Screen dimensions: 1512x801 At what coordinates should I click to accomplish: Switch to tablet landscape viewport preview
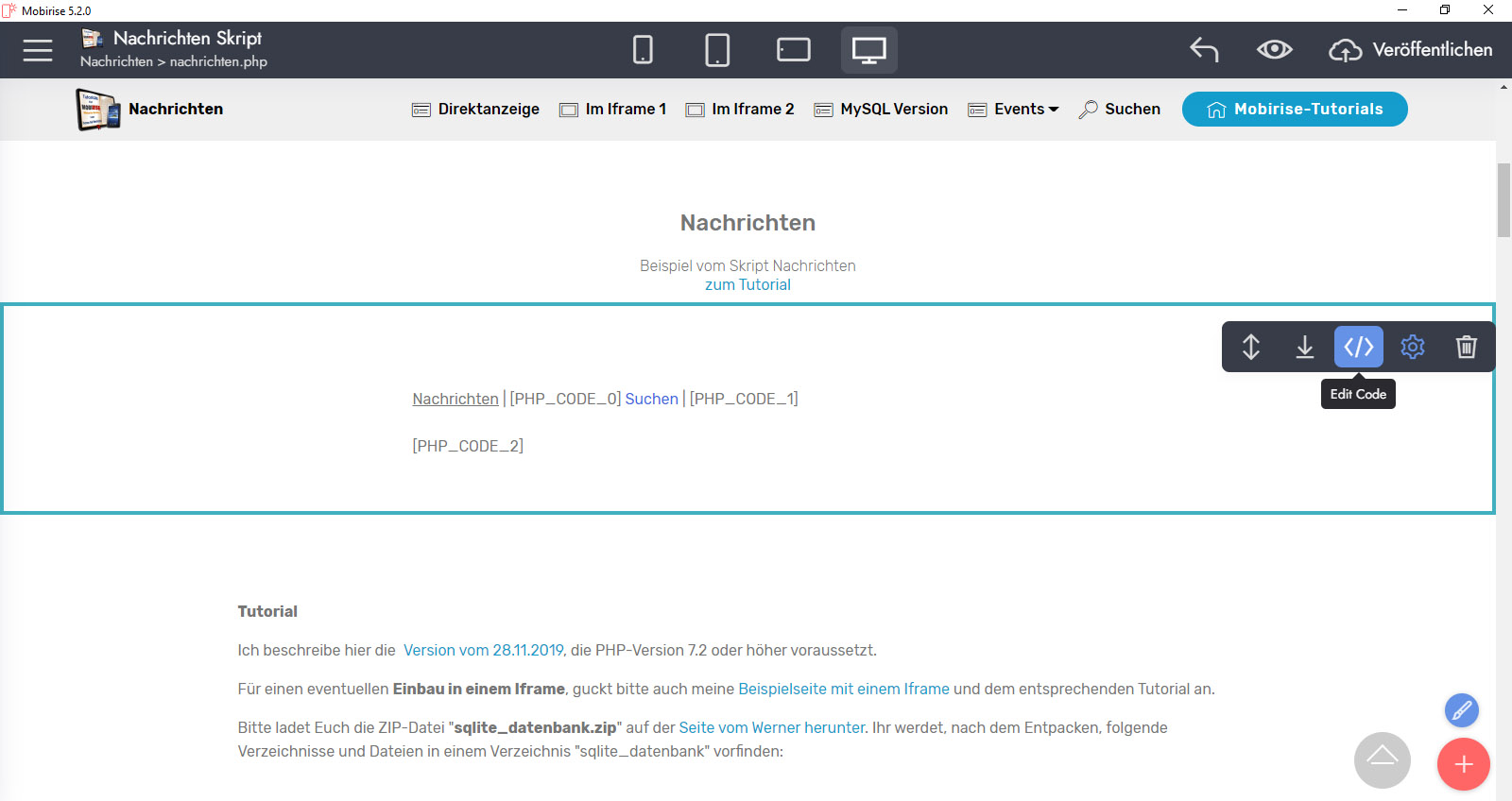(x=793, y=50)
